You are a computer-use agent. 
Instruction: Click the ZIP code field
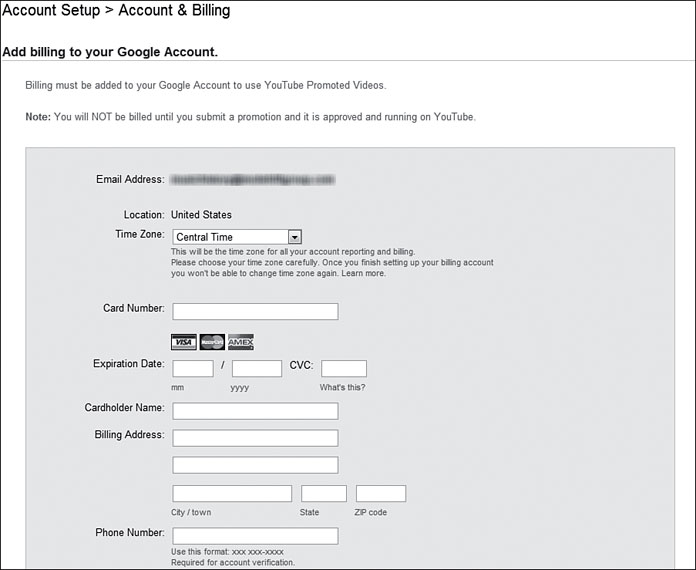pyautogui.click(x=381, y=494)
